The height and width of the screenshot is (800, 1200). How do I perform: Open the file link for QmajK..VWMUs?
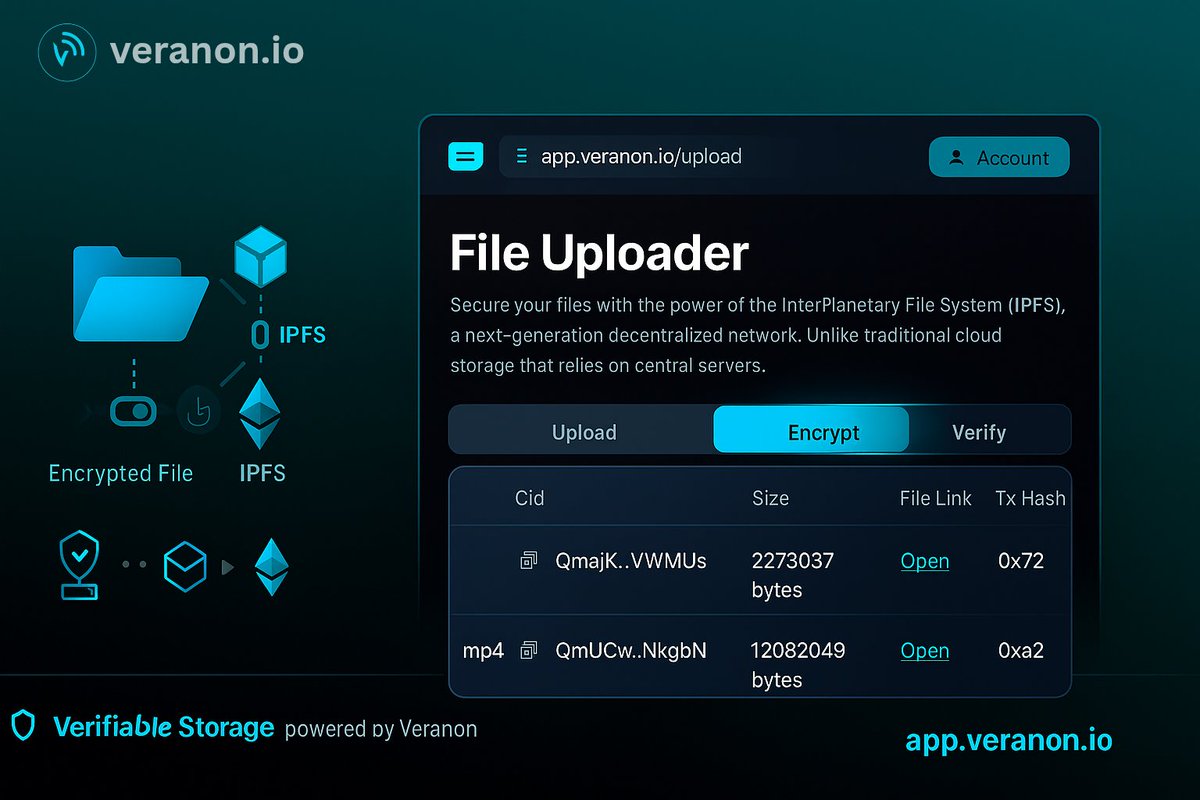coord(925,561)
